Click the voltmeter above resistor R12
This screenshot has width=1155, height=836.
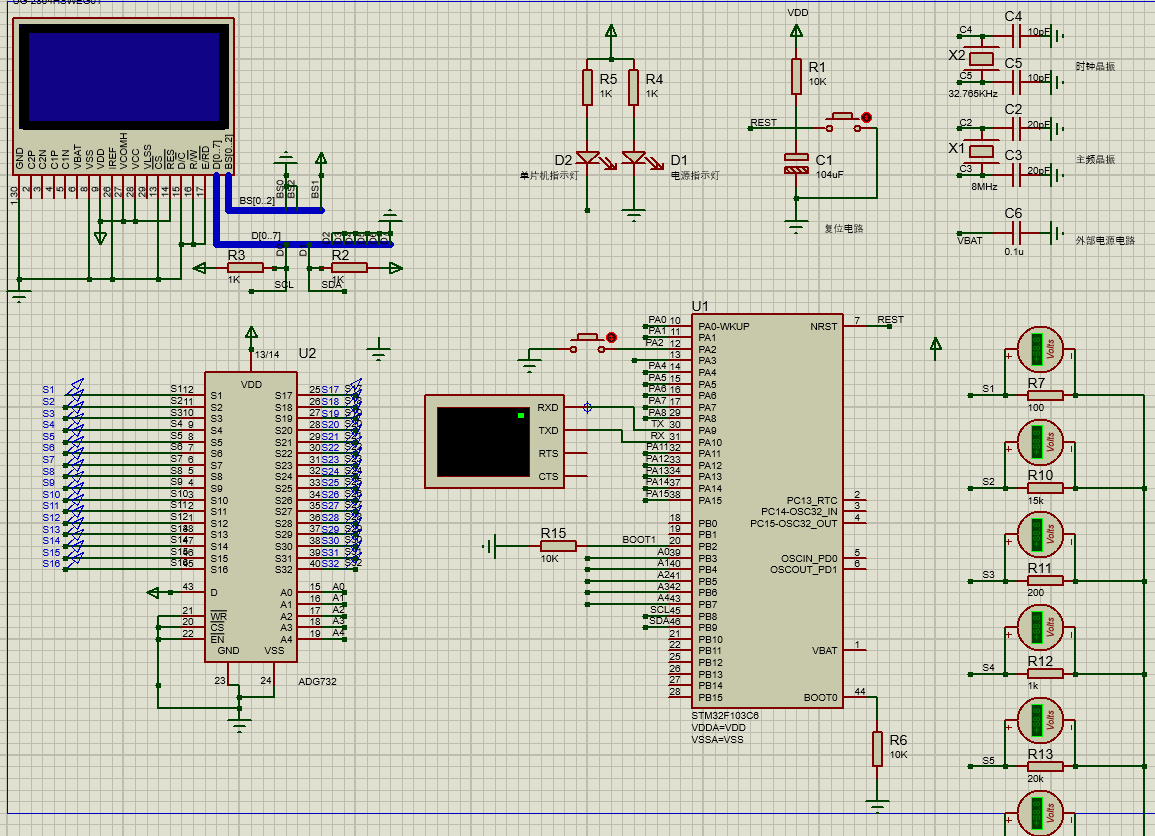pyautogui.click(x=1040, y=628)
